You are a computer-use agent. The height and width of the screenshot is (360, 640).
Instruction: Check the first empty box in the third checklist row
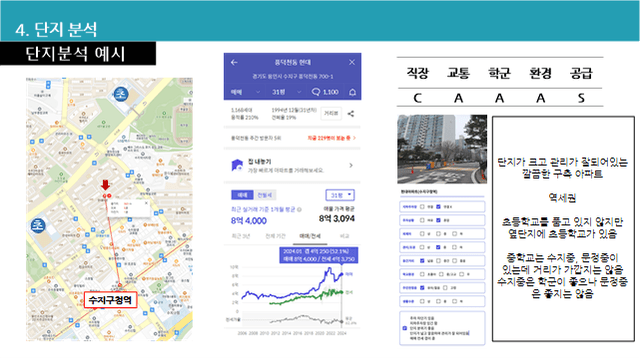(422, 234)
